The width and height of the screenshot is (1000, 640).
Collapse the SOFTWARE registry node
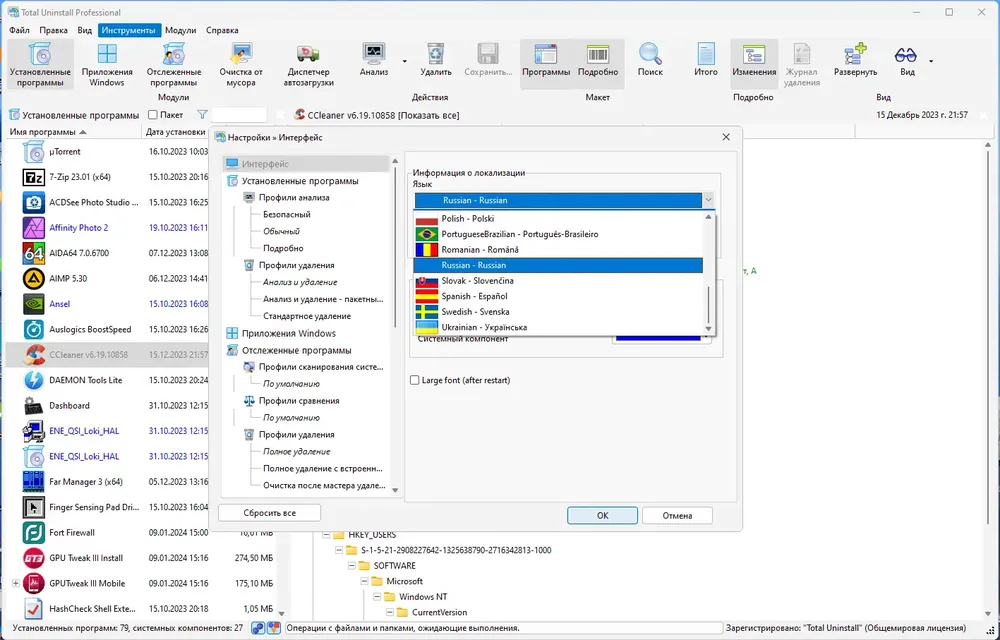(352, 565)
